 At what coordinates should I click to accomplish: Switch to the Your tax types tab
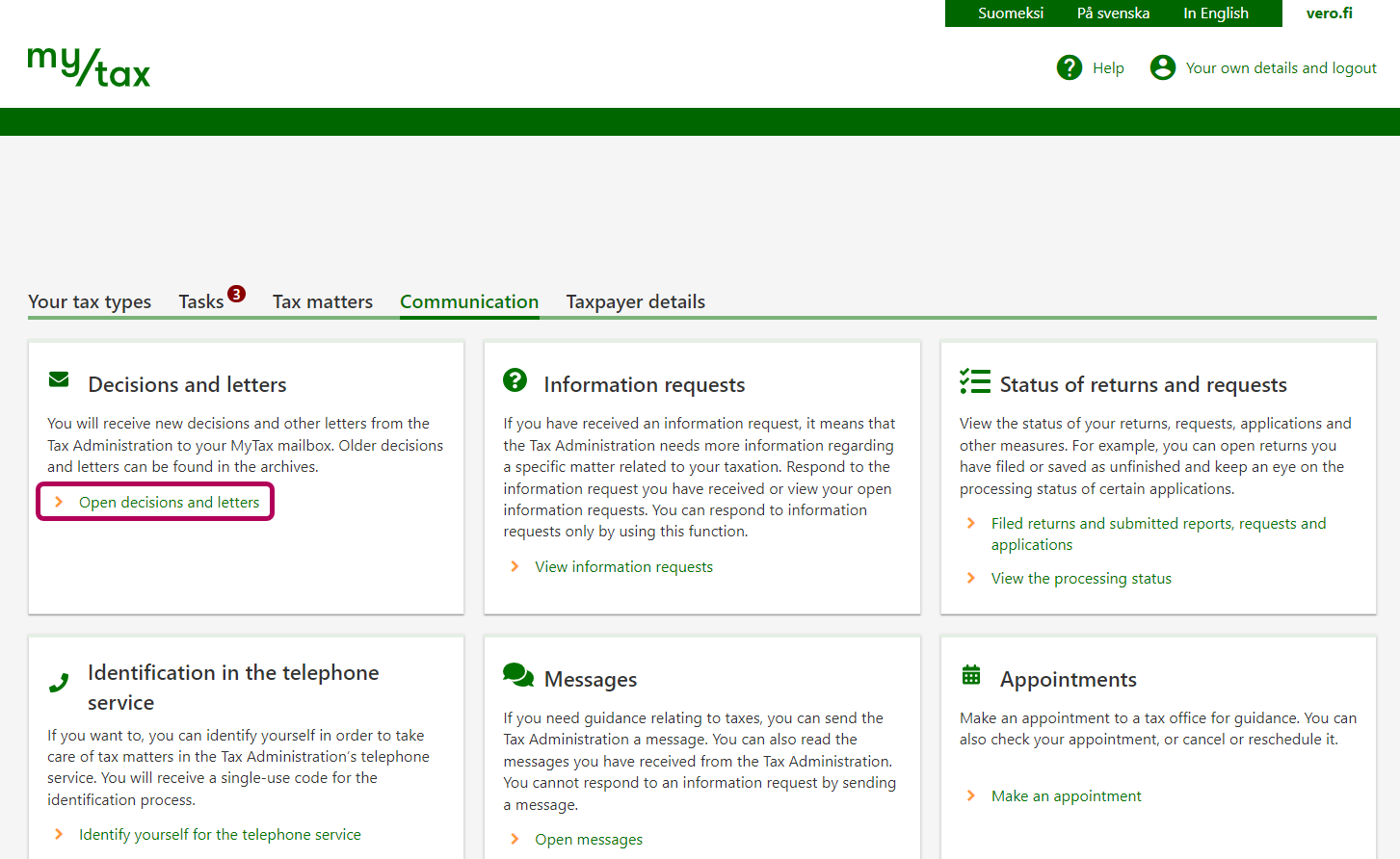coord(90,302)
